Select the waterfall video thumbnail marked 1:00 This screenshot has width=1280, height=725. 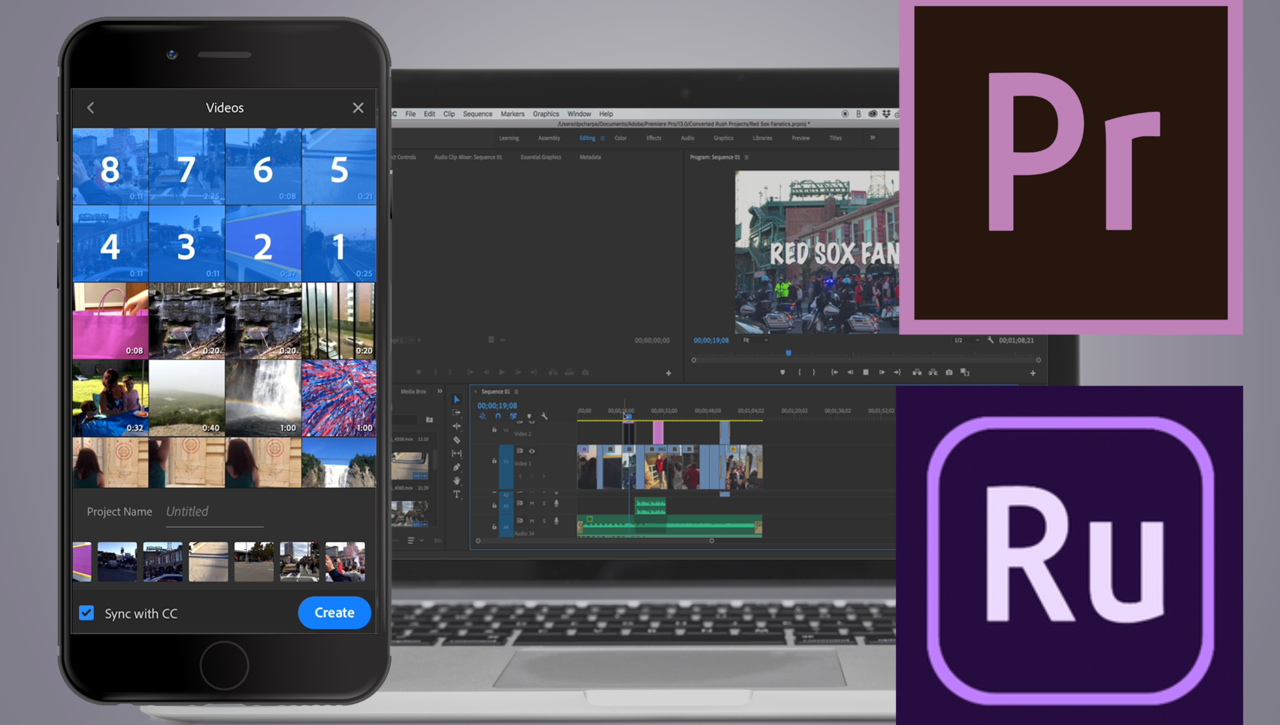(262, 398)
